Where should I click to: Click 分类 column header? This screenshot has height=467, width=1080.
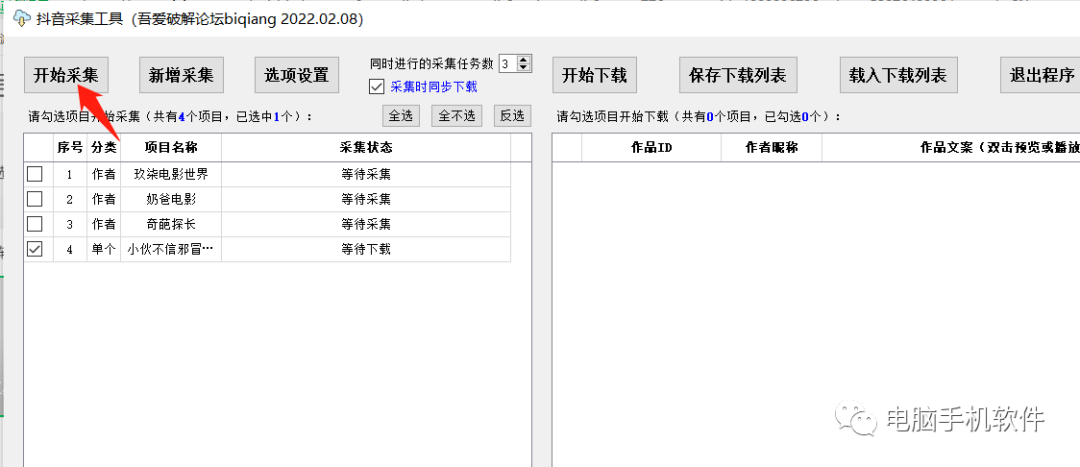103,147
